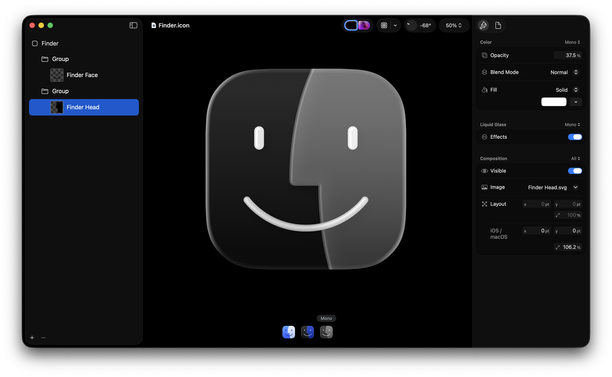Open the document inspector tab

[498, 25]
